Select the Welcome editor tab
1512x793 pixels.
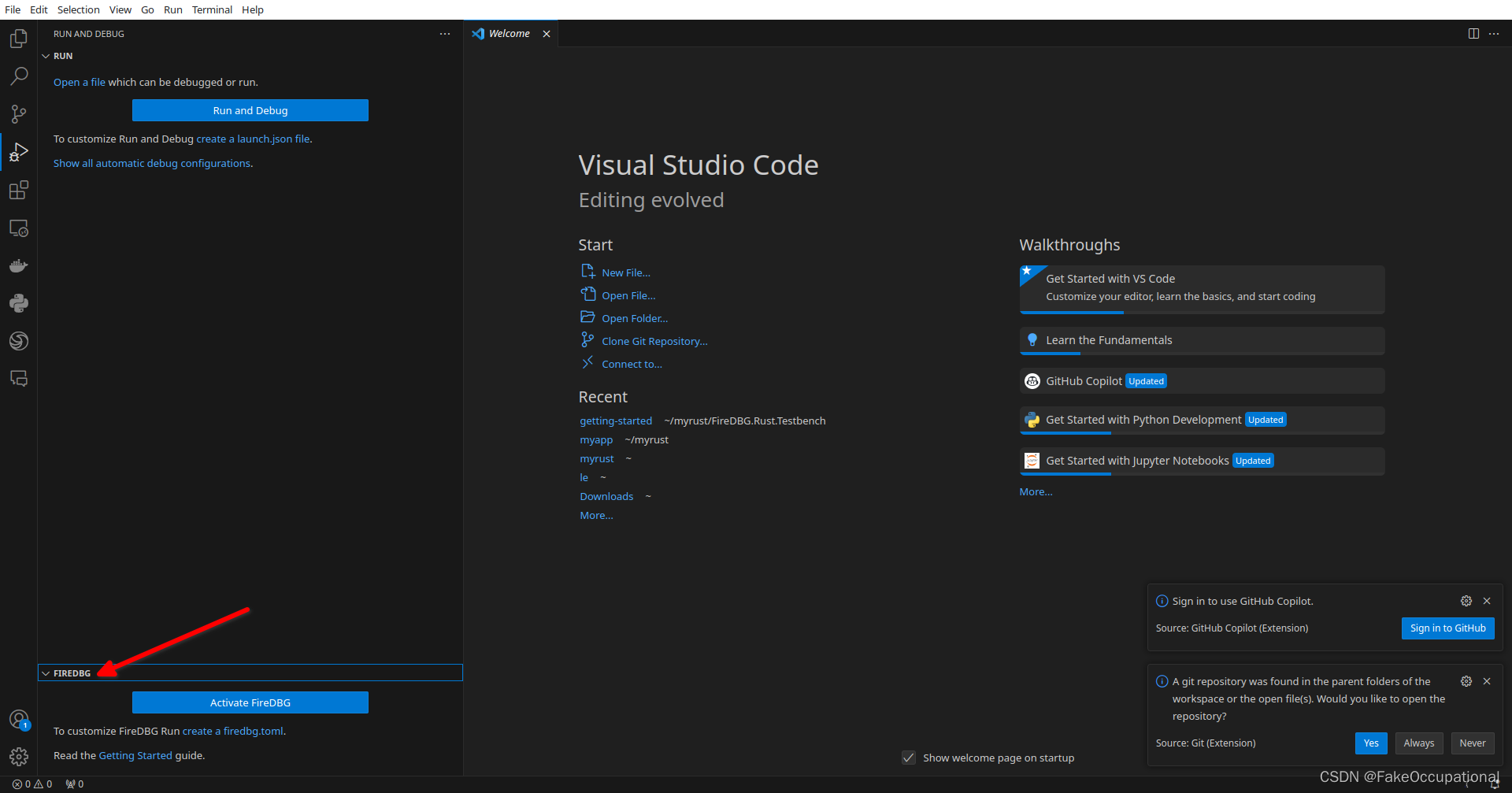point(510,34)
